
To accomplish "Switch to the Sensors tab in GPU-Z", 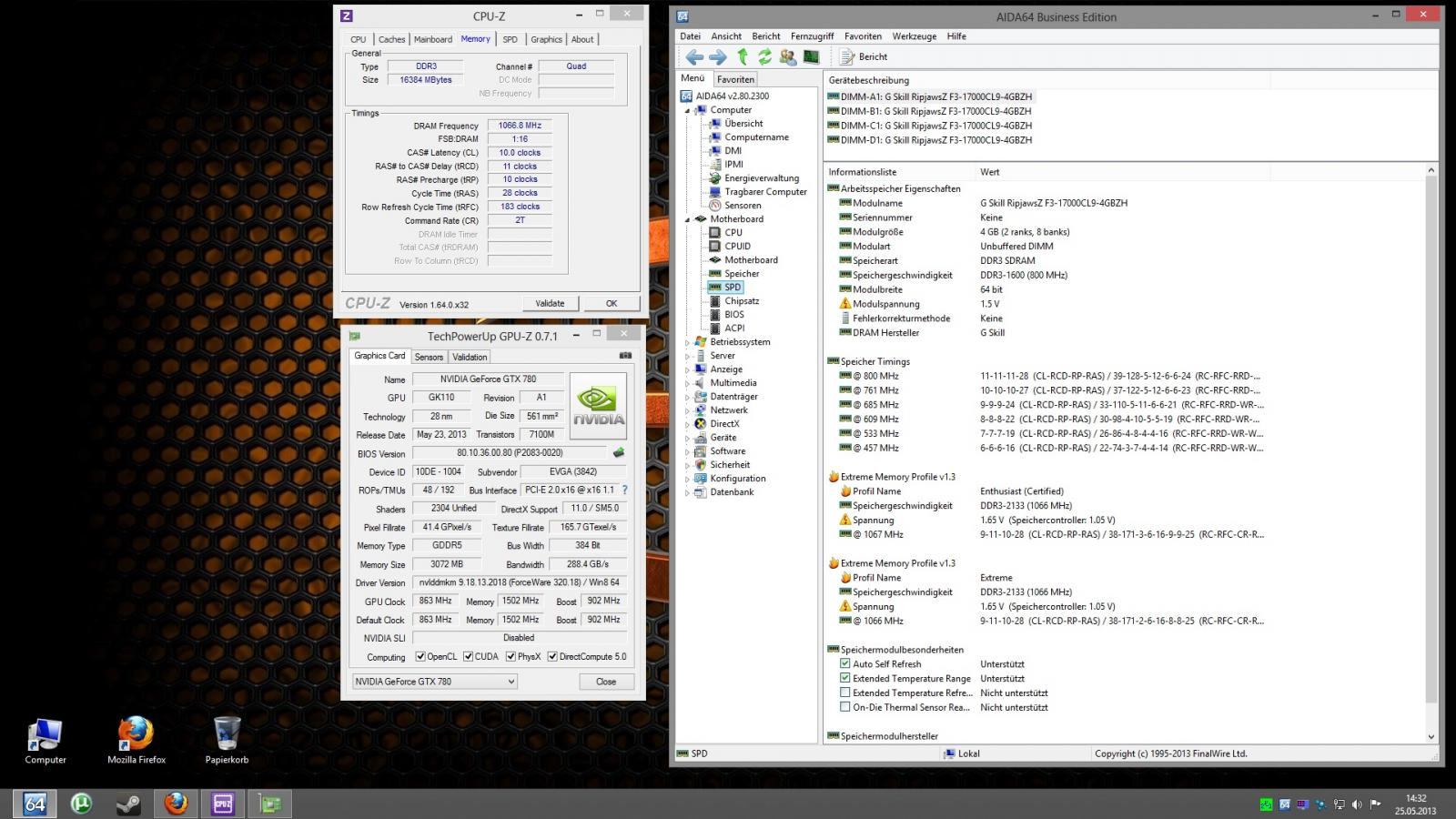I will pyautogui.click(x=429, y=357).
